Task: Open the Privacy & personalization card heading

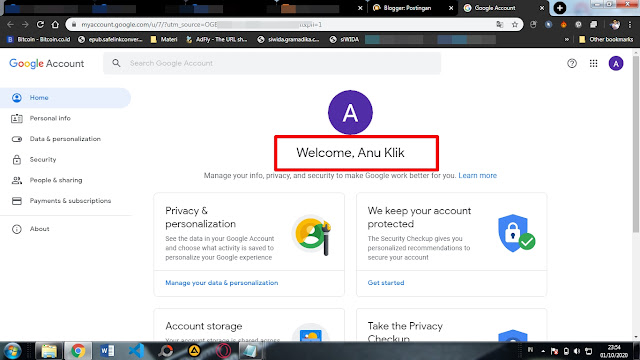Action: pyautogui.click(x=200, y=217)
